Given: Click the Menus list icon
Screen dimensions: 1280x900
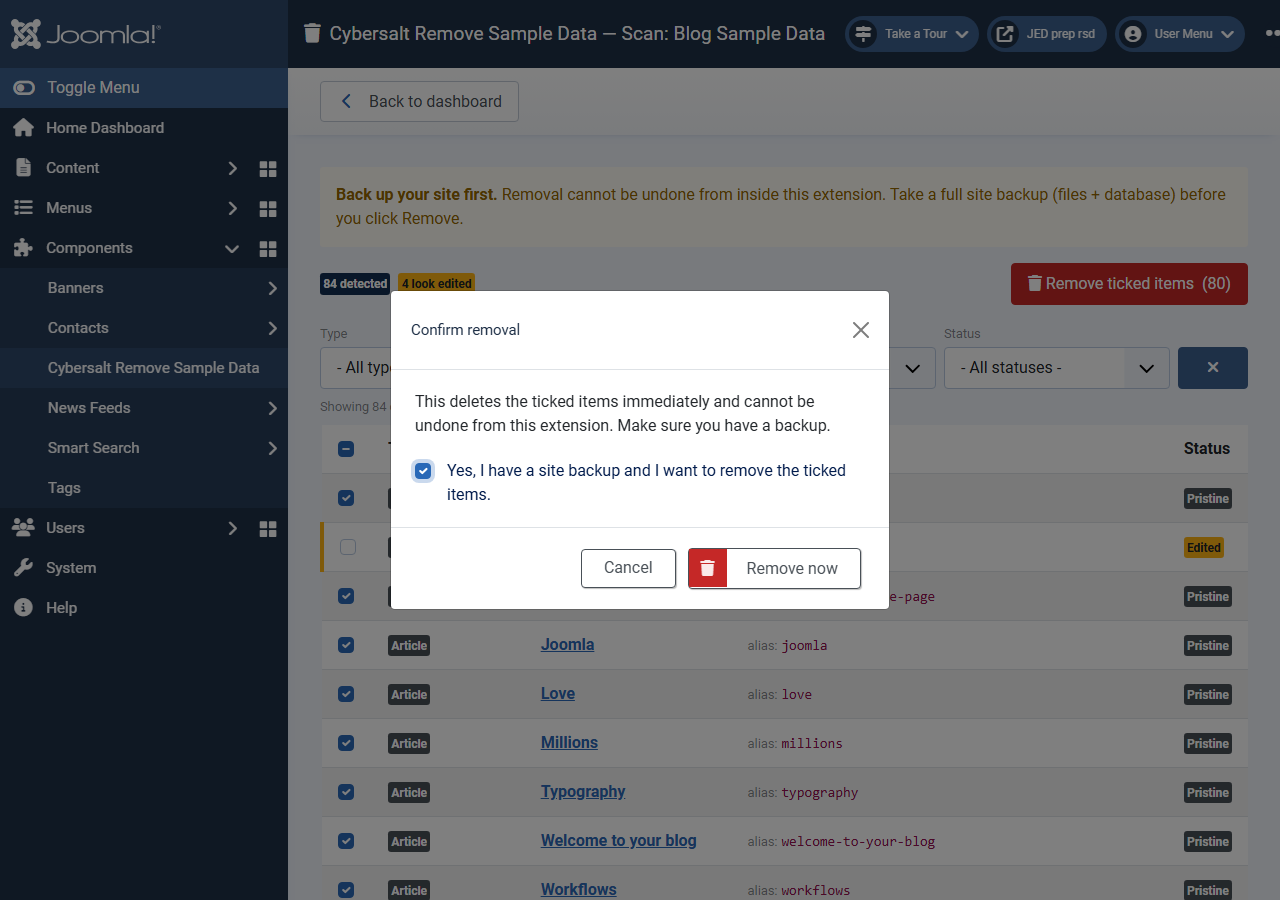Looking at the screenshot, I should [23, 208].
